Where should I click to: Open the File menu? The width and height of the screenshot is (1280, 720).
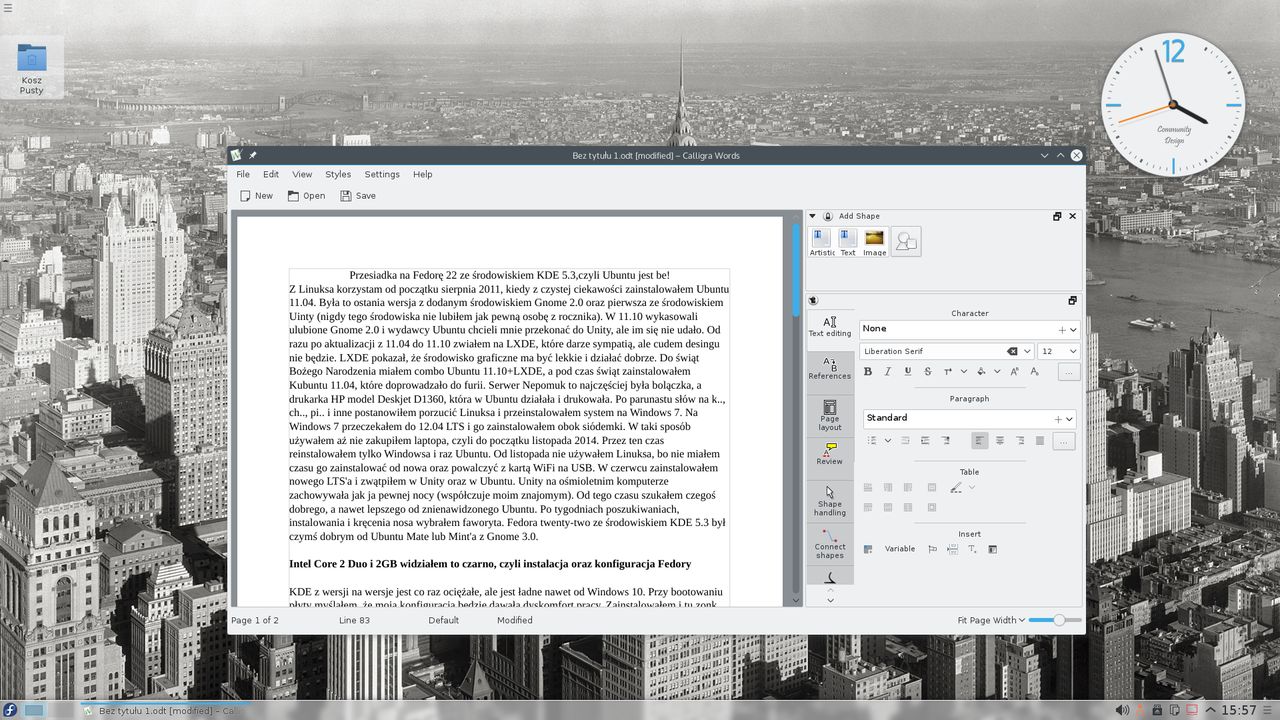click(x=243, y=174)
